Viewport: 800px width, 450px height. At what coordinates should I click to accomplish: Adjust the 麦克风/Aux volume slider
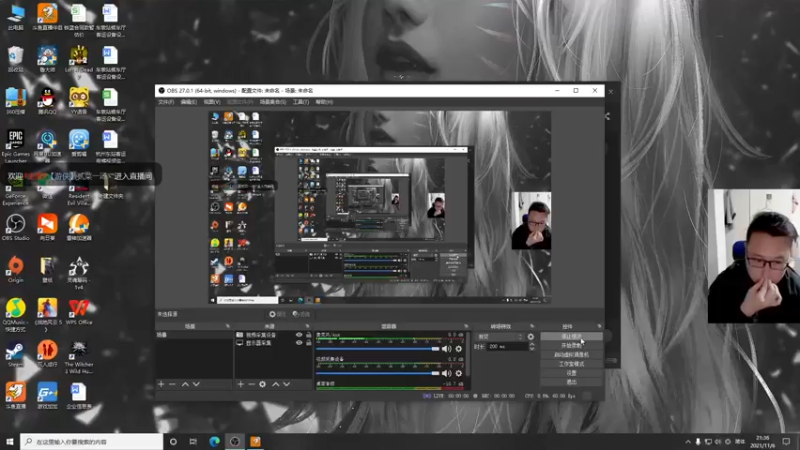378,349
